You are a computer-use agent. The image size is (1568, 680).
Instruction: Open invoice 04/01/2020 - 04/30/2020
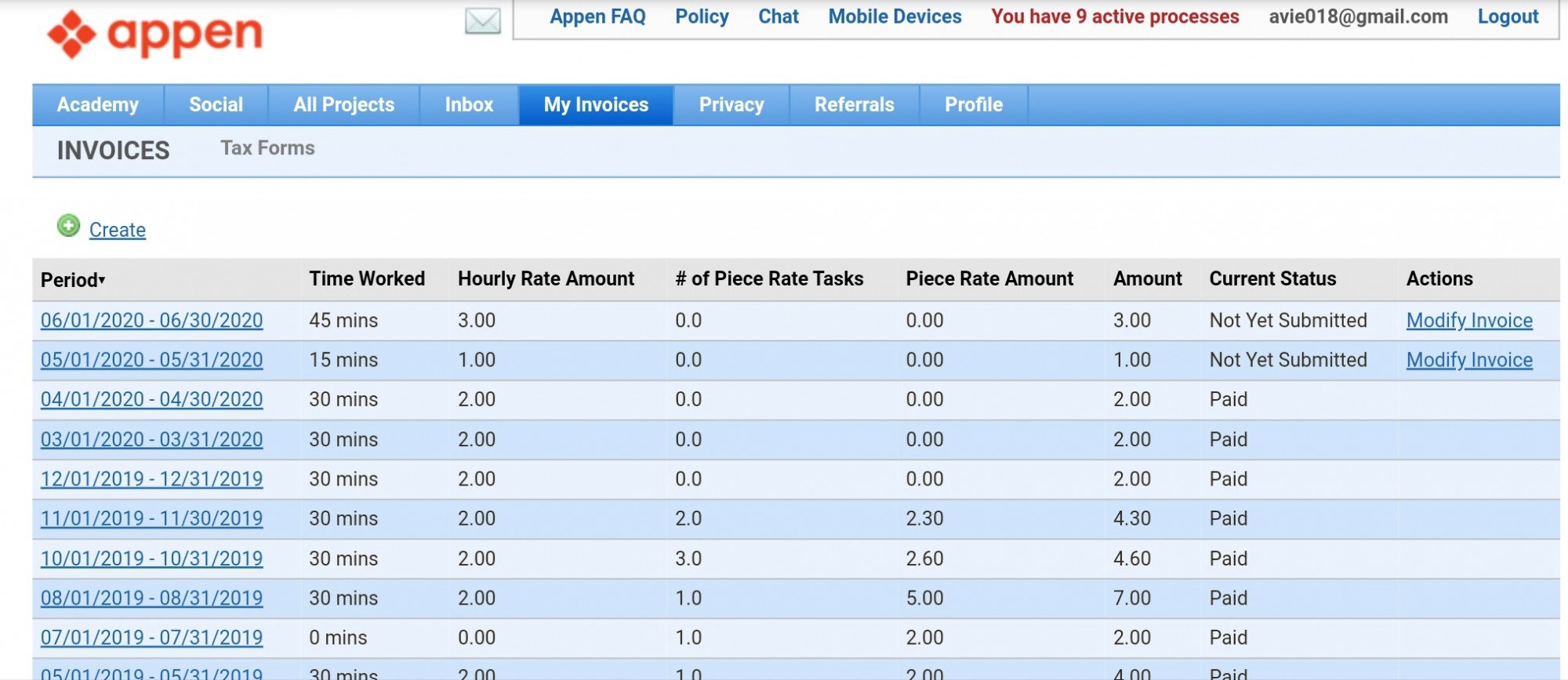[152, 399]
